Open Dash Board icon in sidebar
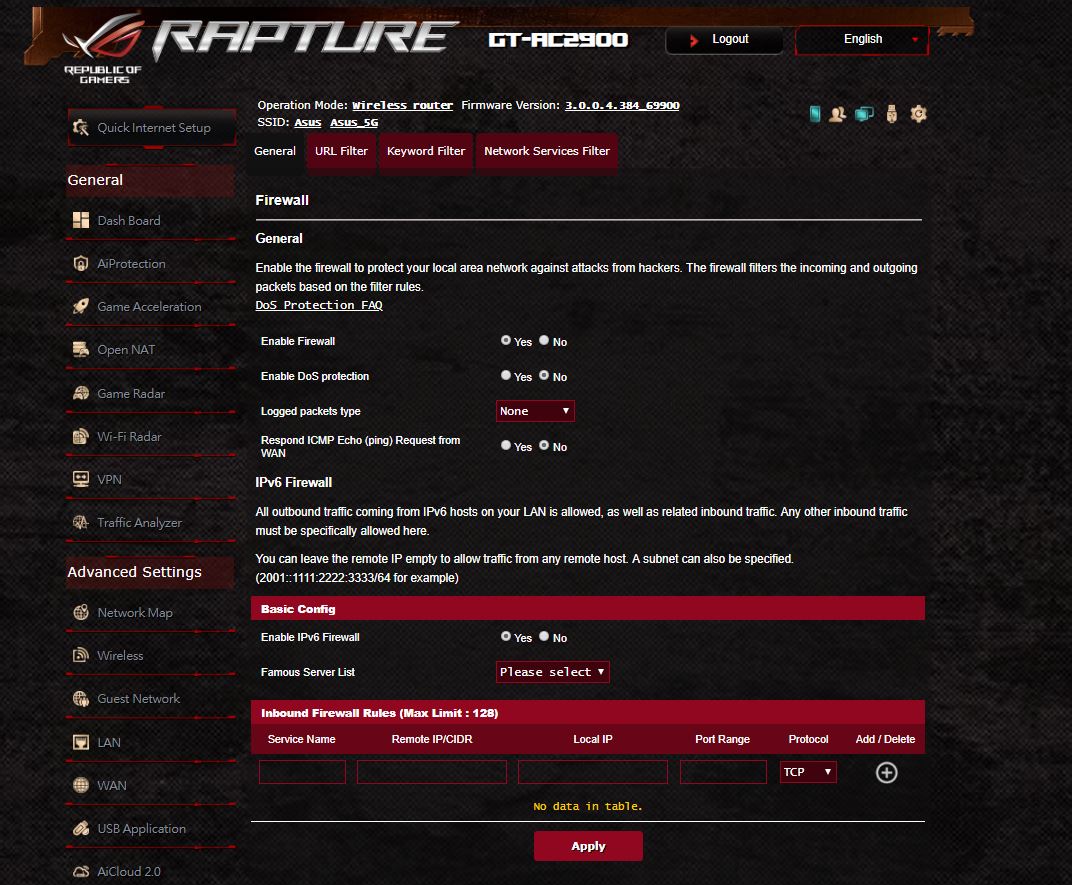Viewport: 1072px width, 885px height. (x=81, y=220)
